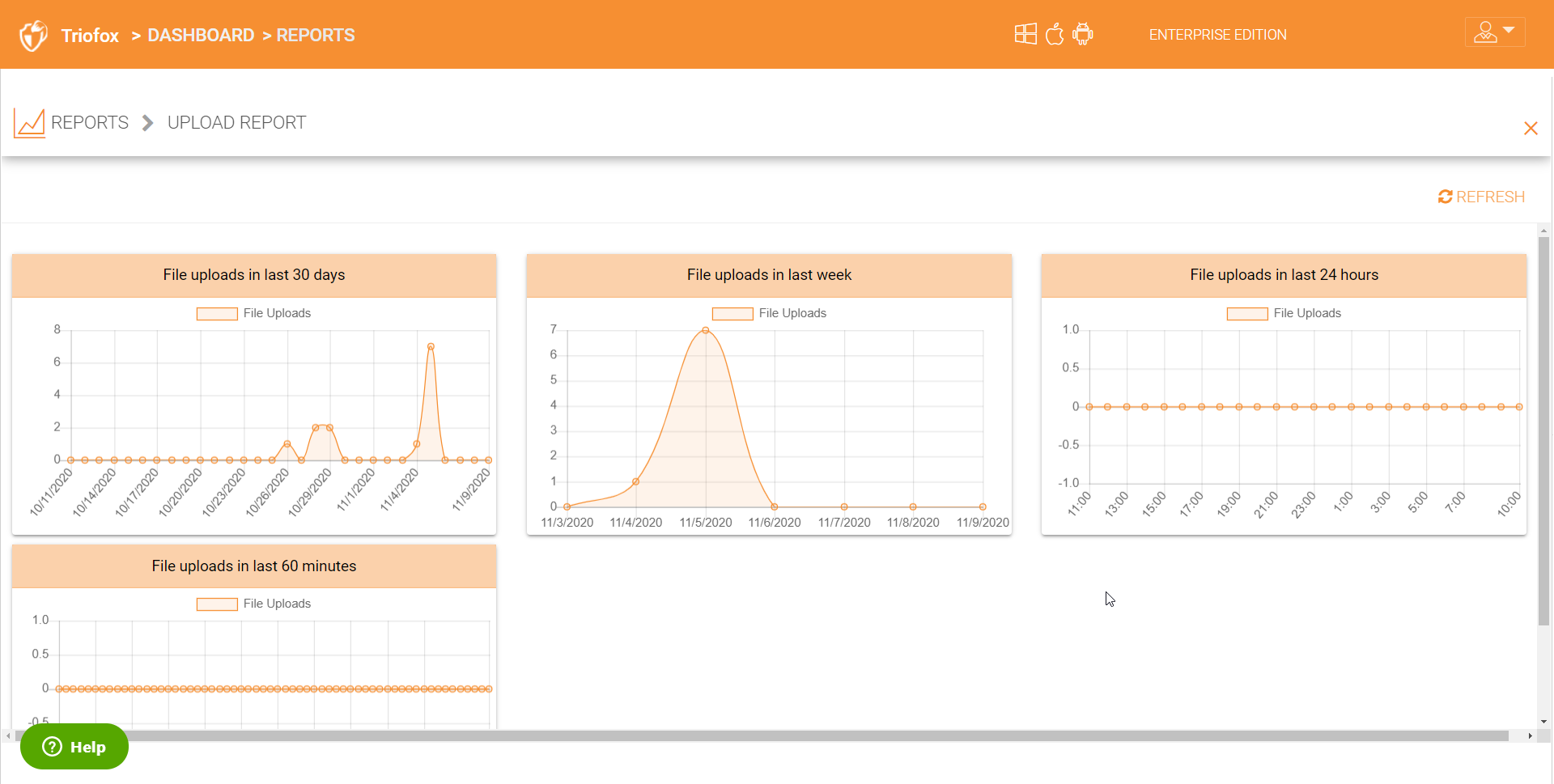
Task: Click the scroll up arrow
Action: tap(1544, 231)
